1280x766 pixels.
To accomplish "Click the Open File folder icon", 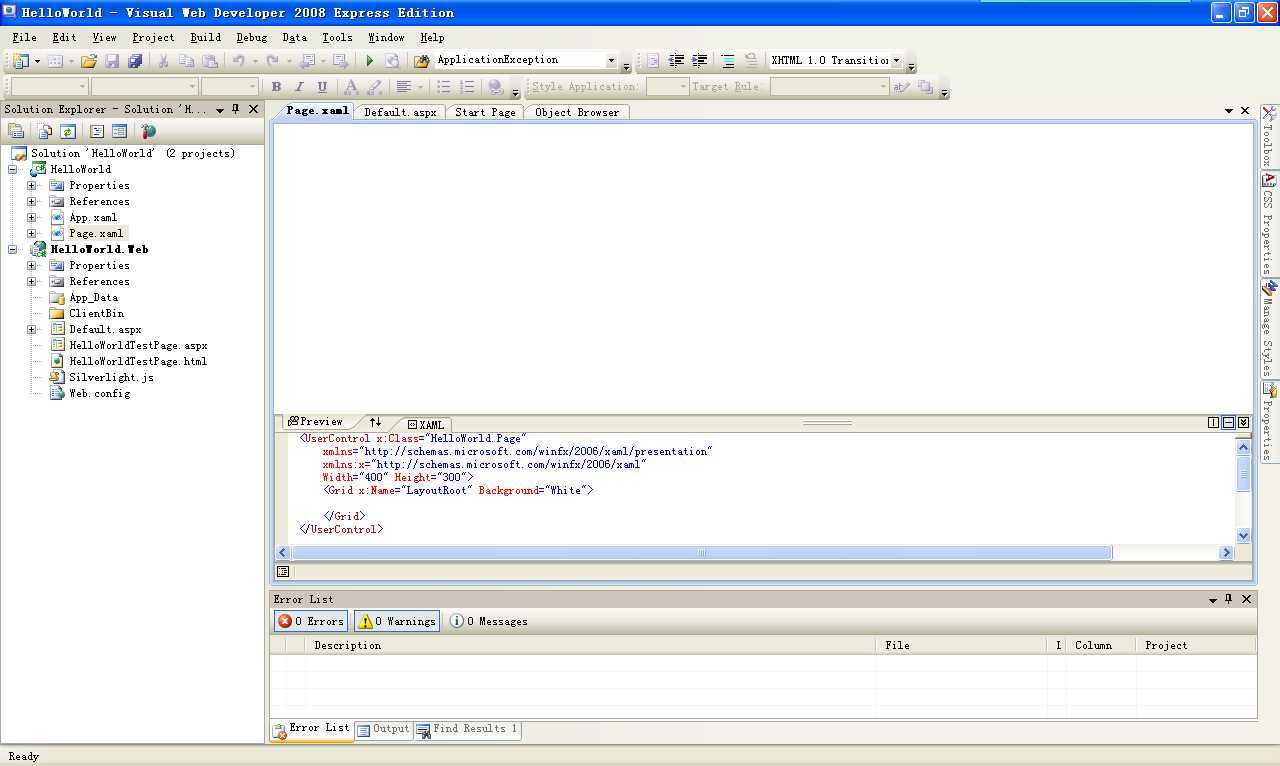I will [x=89, y=61].
